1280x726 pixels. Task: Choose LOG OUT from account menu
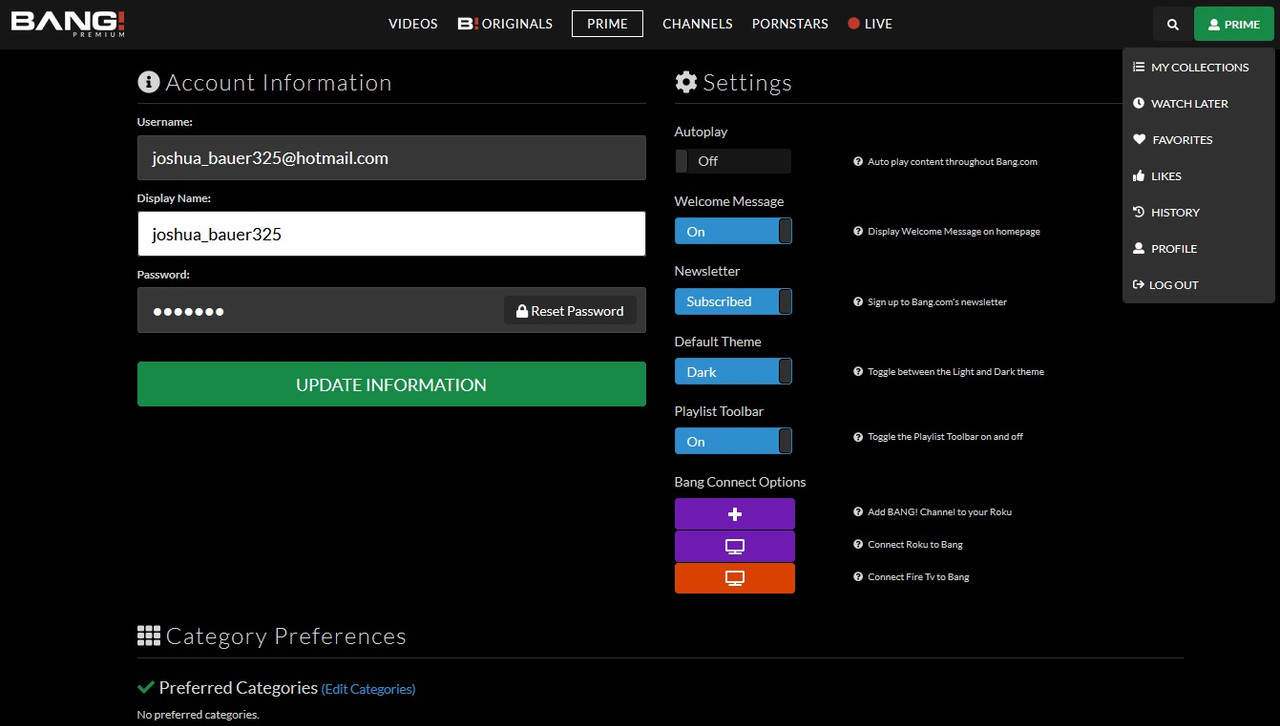1198,285
